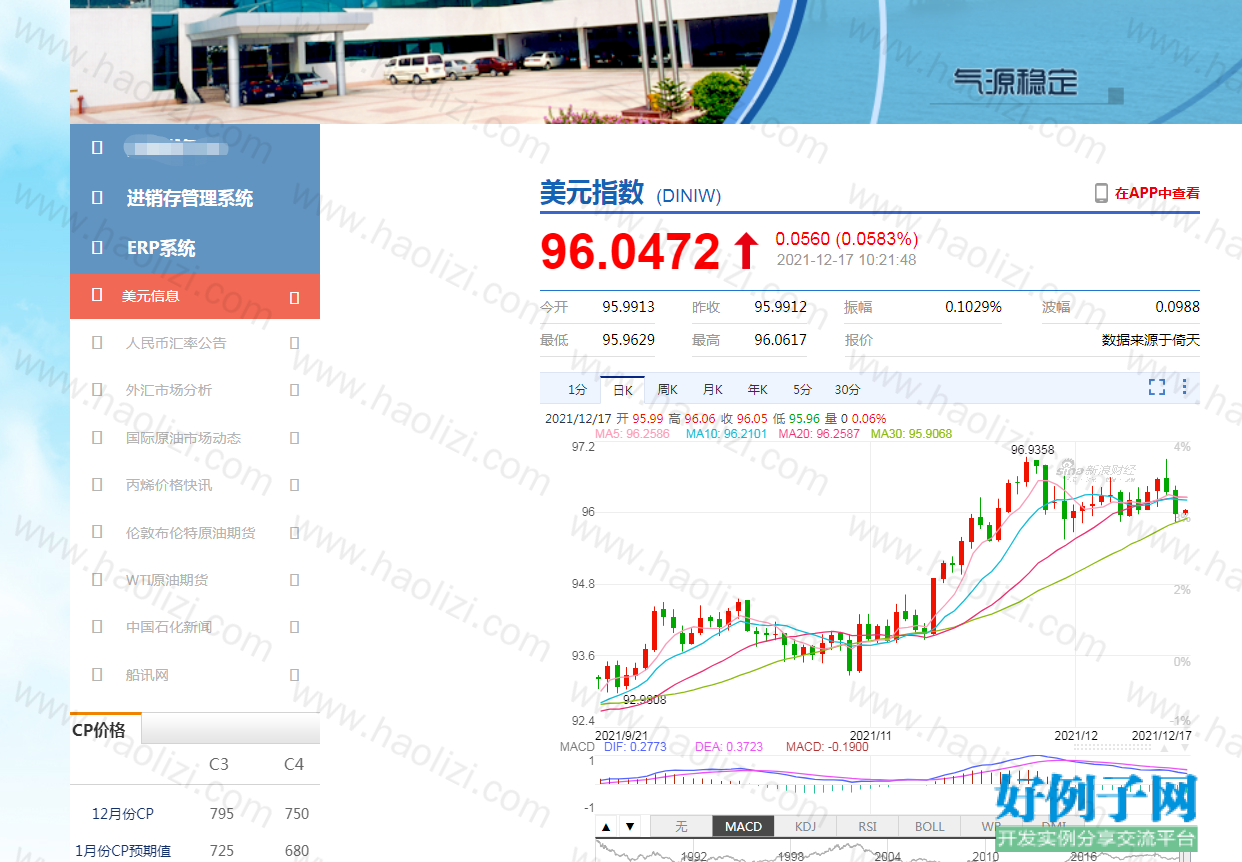Click the down triangle indicator button
Screen dimensions: 1242x862
[x=629, y=826]
